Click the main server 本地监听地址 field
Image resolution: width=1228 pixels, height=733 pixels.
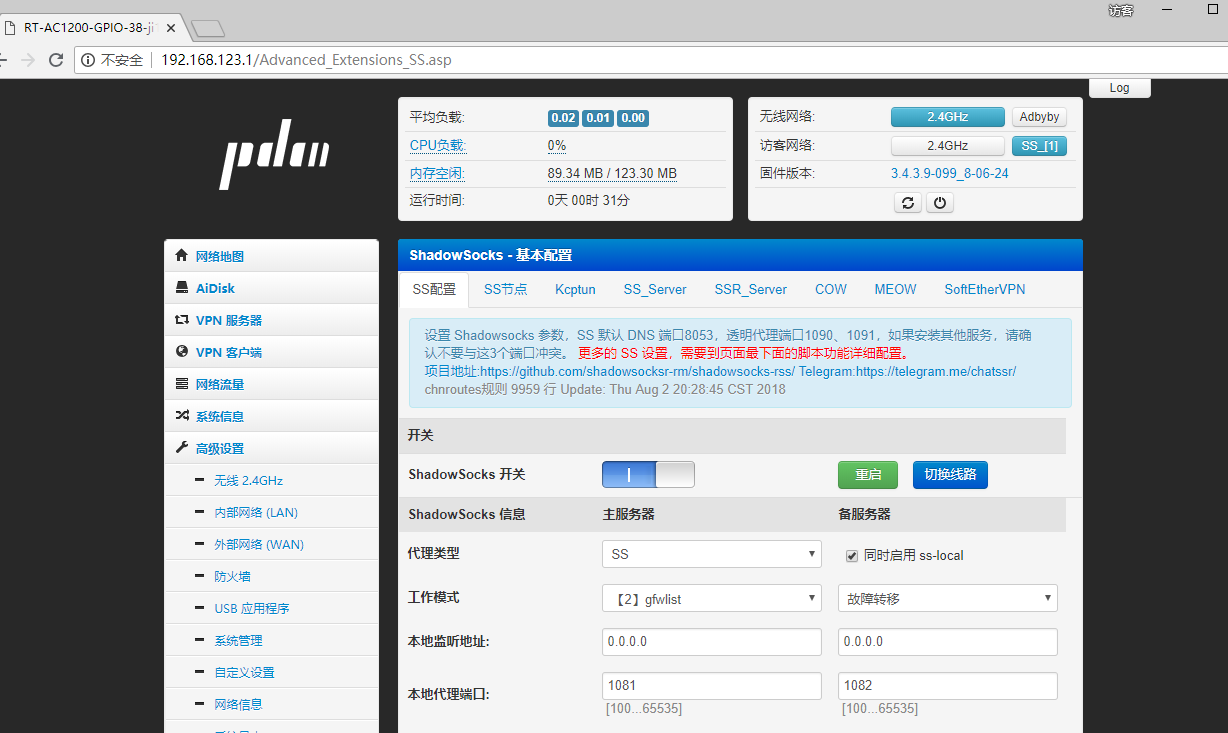(x=711, y=642)
